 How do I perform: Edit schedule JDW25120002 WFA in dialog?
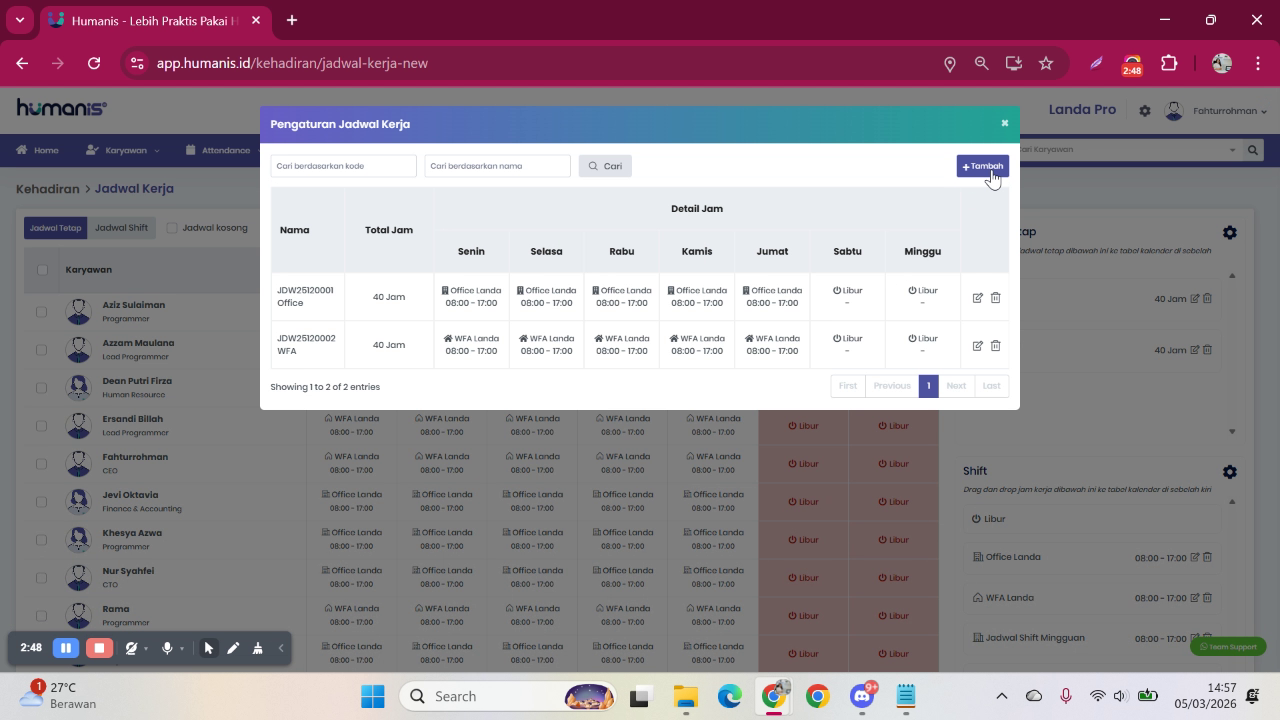tap(978, 346)
